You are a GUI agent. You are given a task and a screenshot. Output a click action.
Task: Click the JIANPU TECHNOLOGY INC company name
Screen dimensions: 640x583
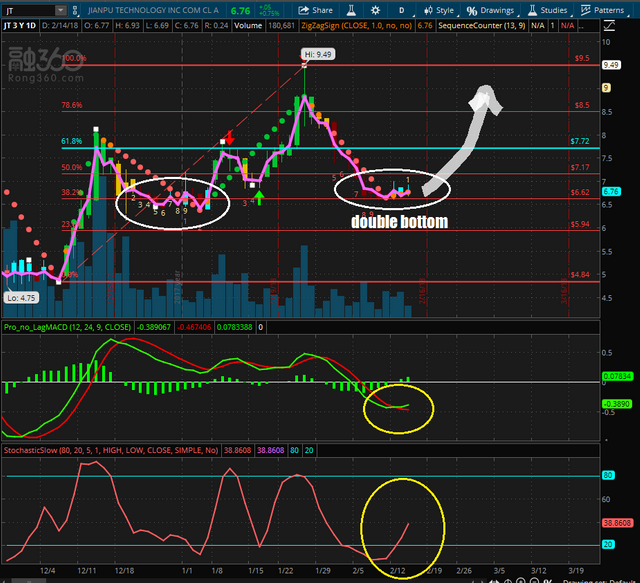(153, 10)
